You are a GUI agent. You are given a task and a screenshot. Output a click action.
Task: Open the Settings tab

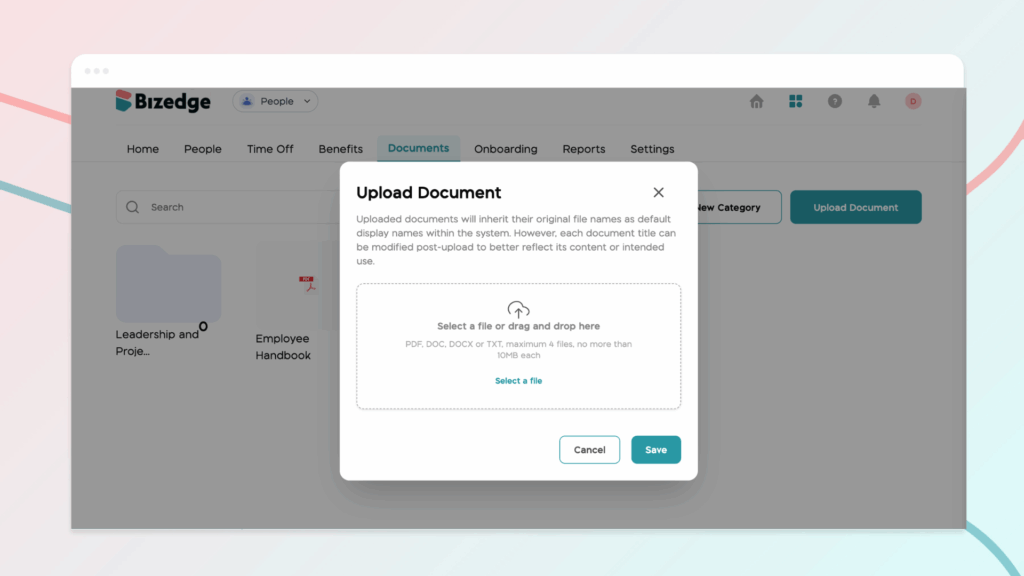[x=652, y=149]
